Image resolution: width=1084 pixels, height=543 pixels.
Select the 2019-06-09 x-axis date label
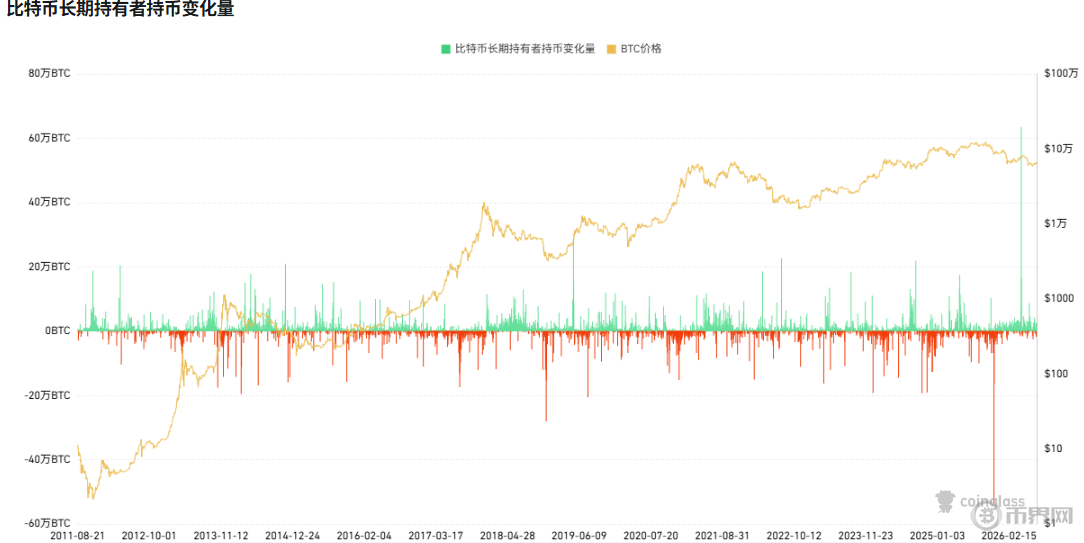click(579, 535)
